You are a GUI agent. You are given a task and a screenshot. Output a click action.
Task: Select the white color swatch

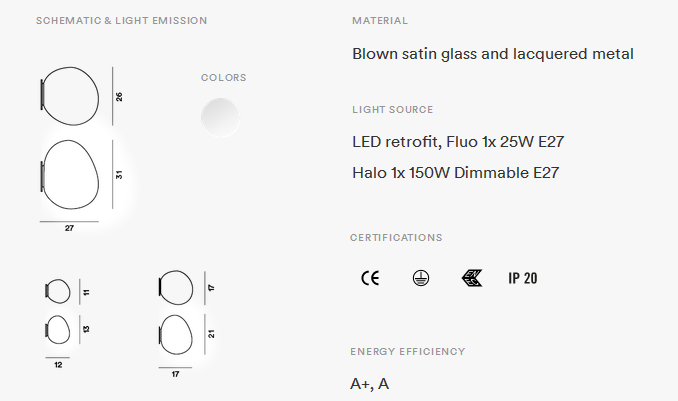[x=220, y=118]
